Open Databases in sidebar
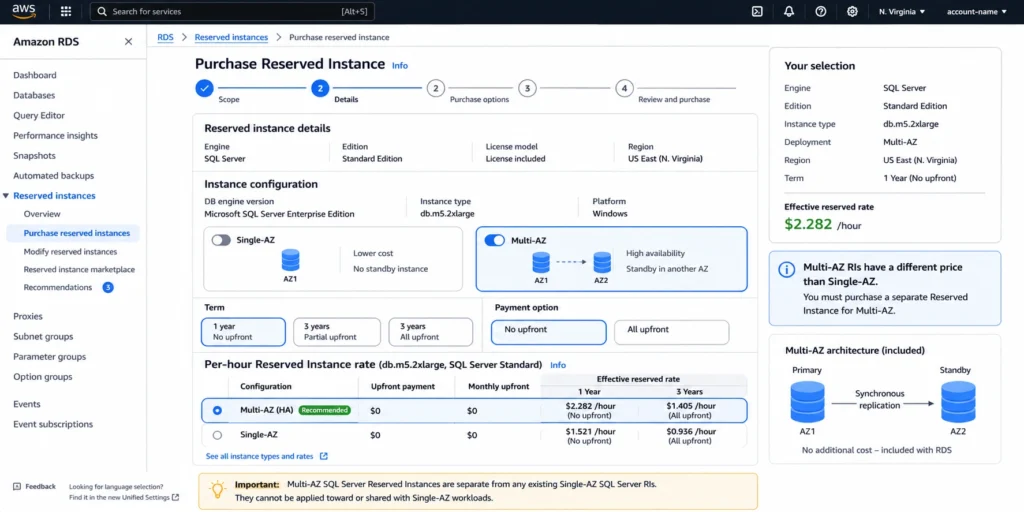Screen dimensions: 1024x512 (x=35, y=95)
